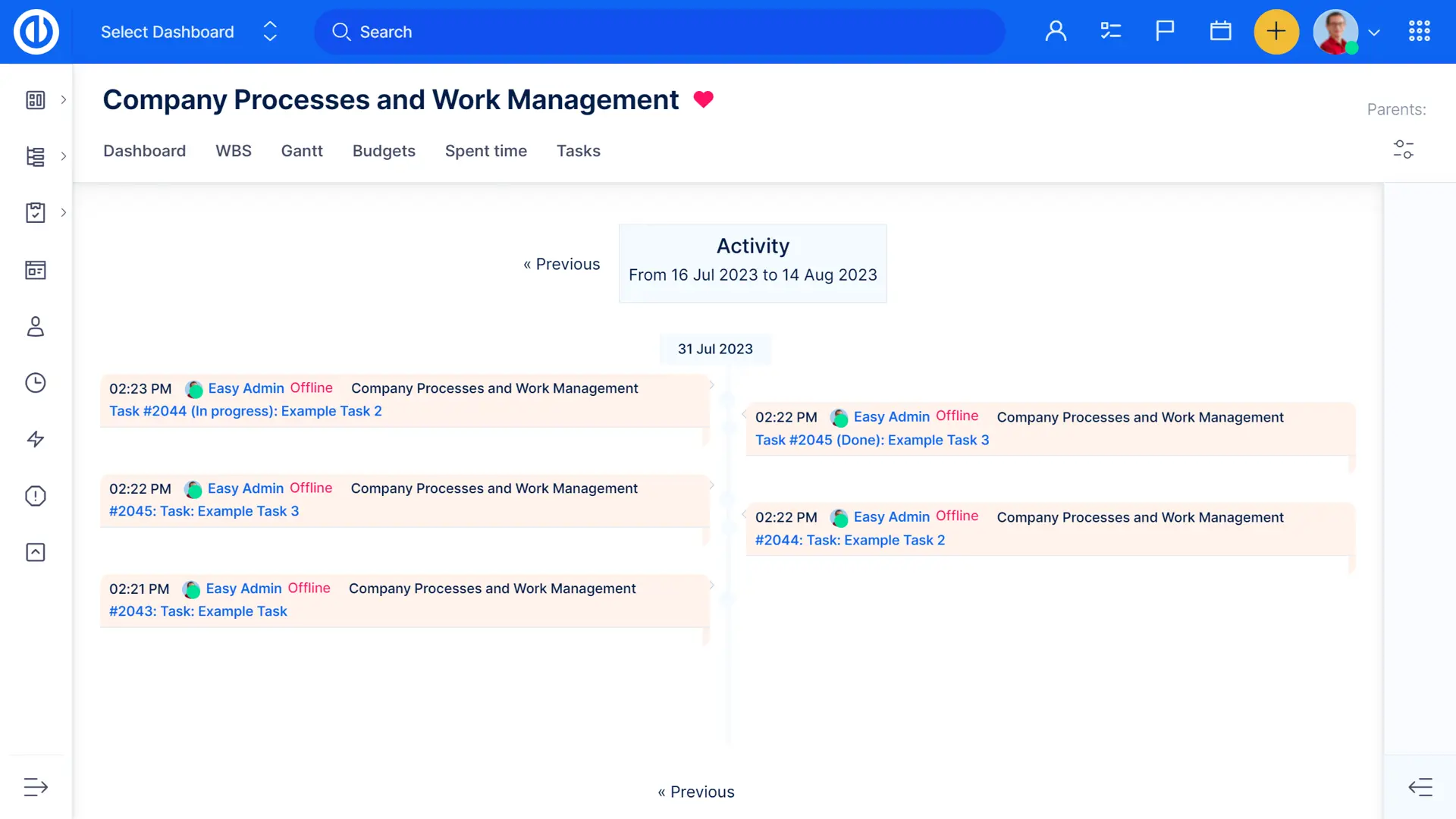Open the slider filter settings icon
Screen dimensions: 1456x819
coord(1403,149)
